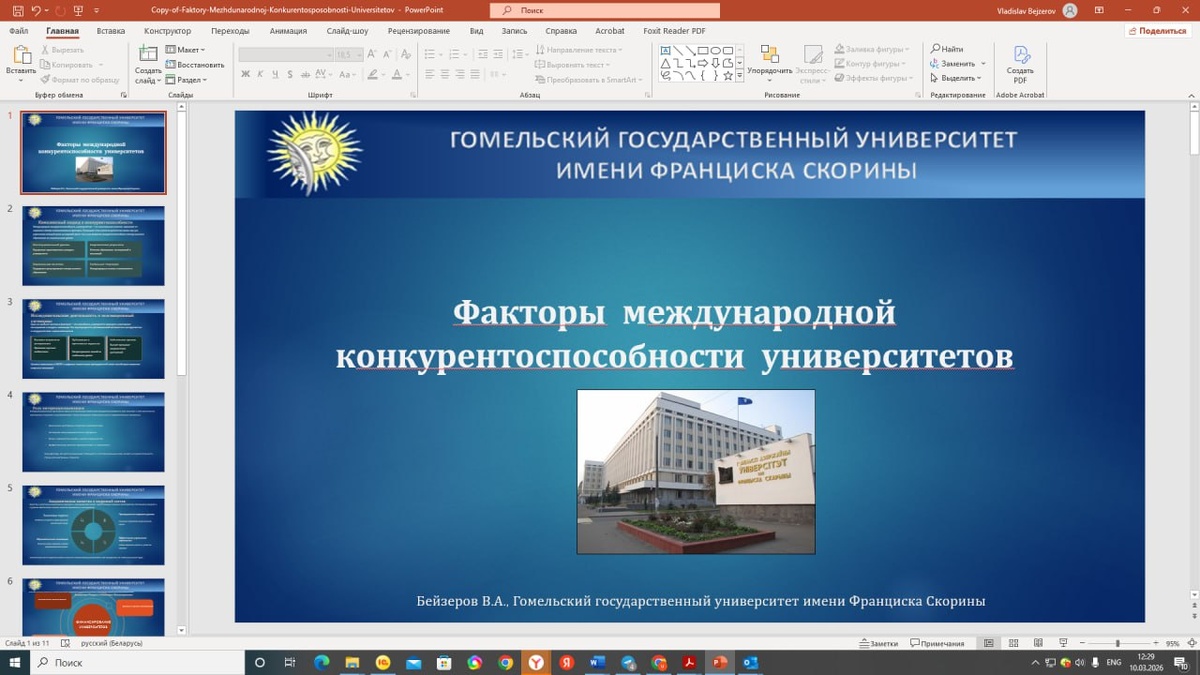Switch to the Слайд-шоу tab

click(x=347, y=31)
